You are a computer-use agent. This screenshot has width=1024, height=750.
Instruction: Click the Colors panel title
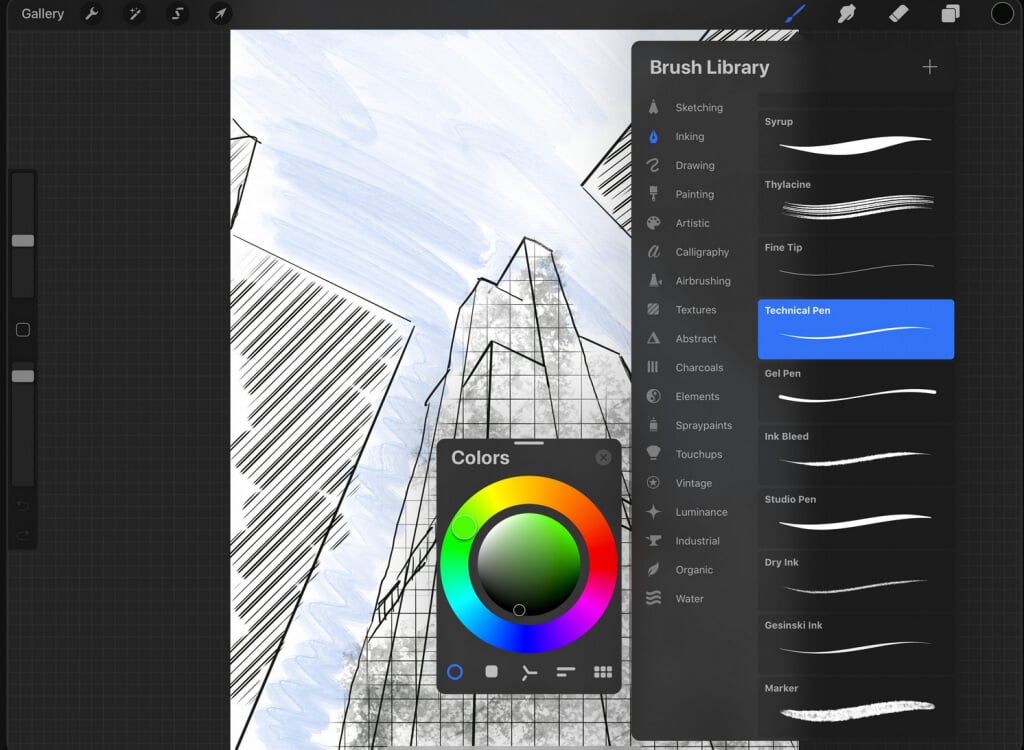point(480,457)
